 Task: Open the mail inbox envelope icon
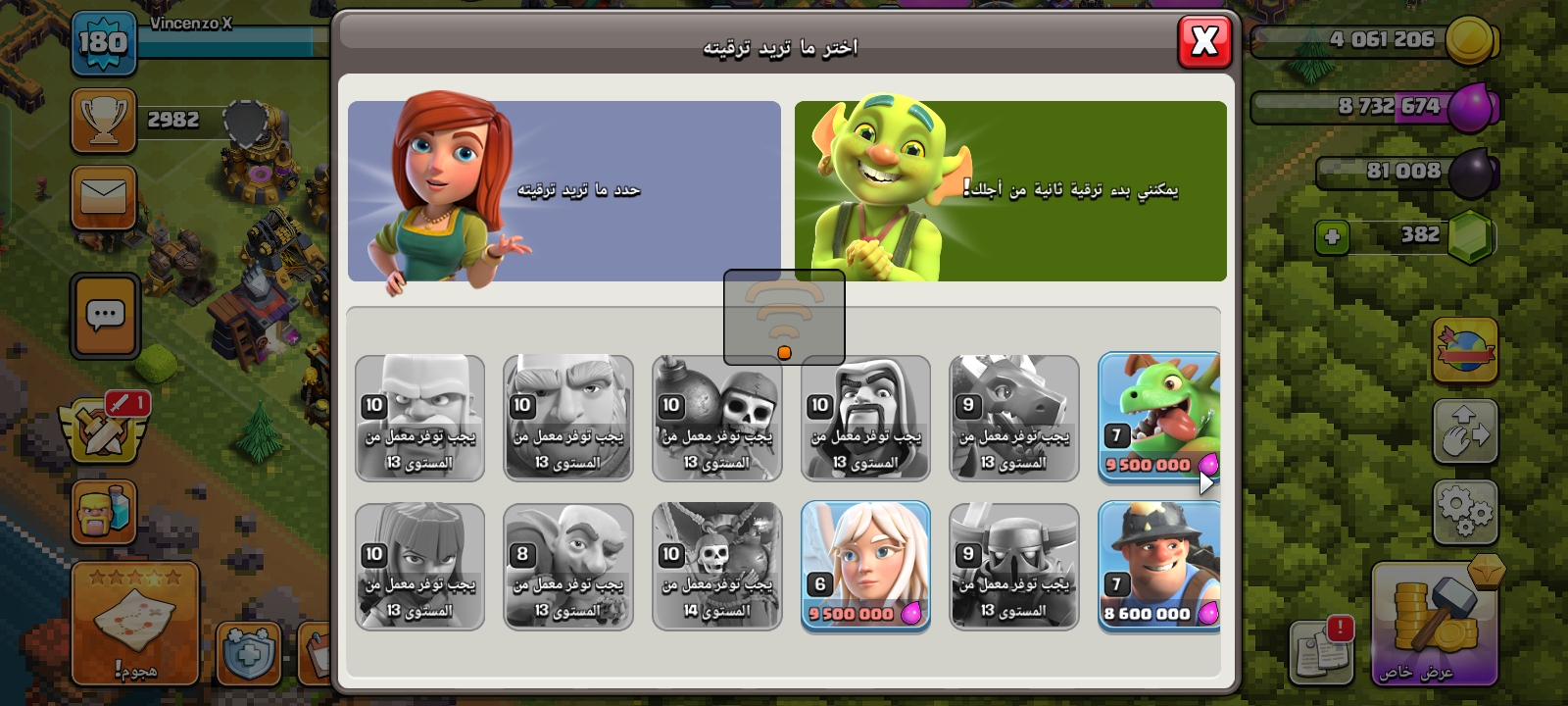coord(103,197)
